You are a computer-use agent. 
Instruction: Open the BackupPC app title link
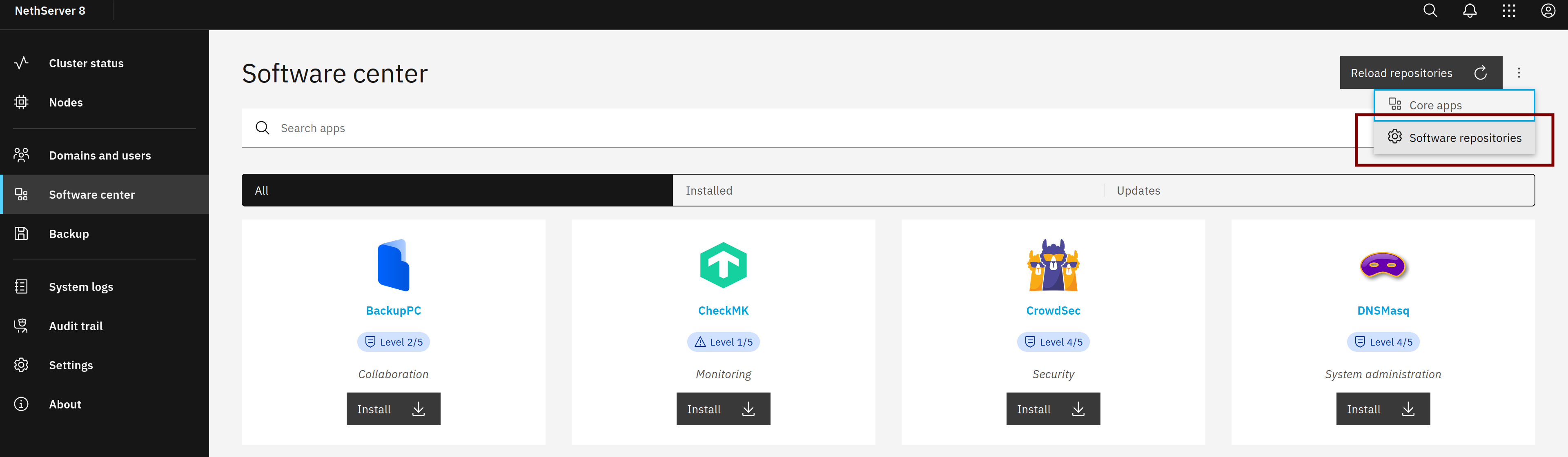point(393,311)
